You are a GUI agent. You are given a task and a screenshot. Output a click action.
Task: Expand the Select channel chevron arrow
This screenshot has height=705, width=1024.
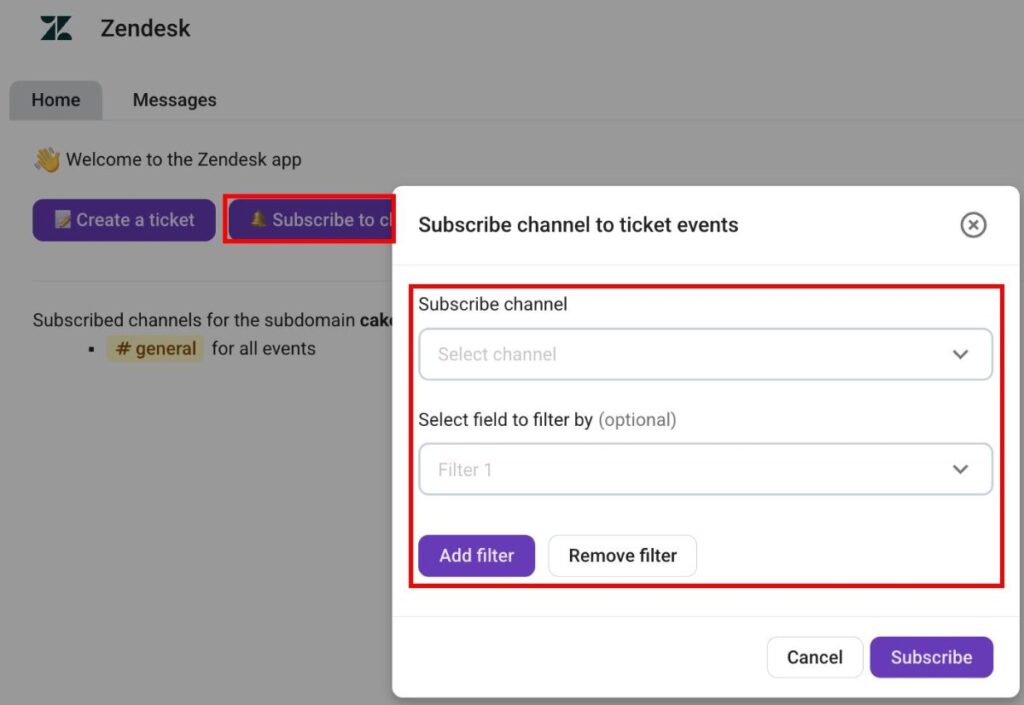(x=960, y=354)
